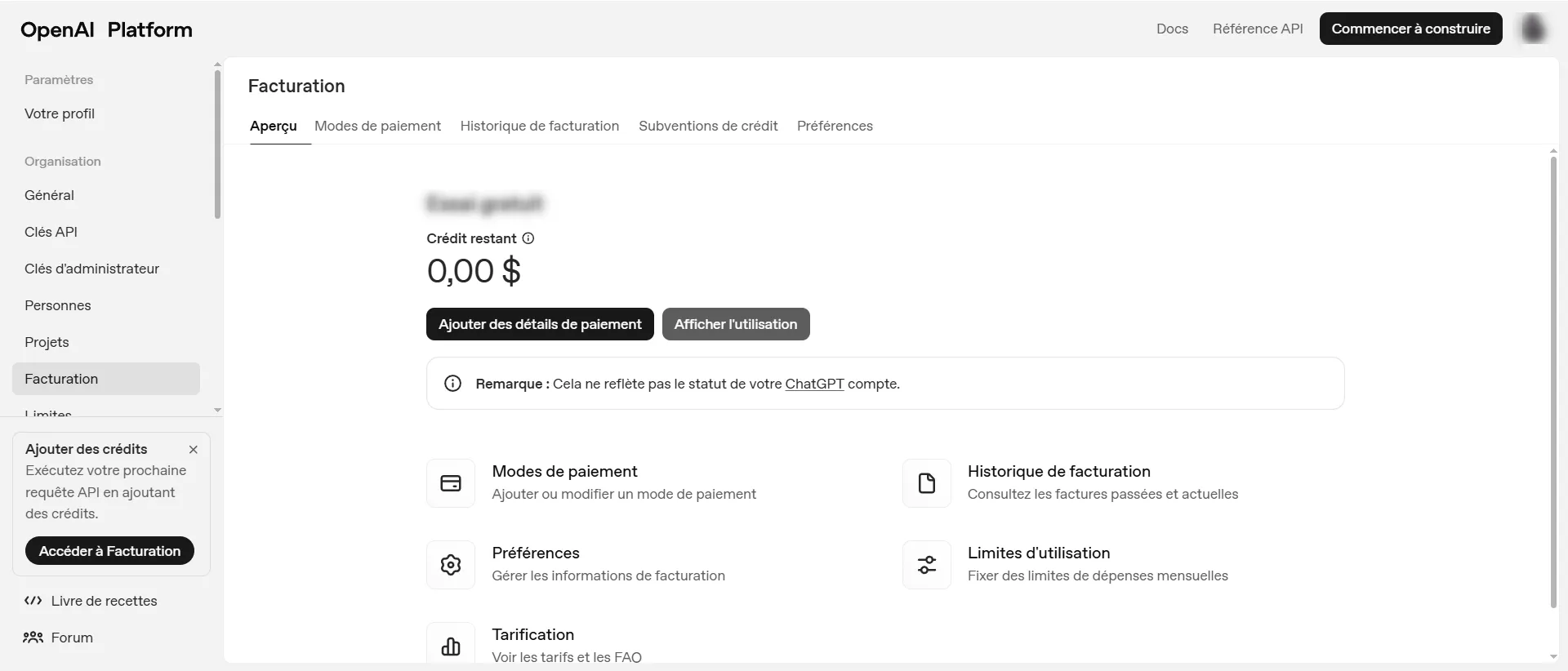Click Ajouter des détails de paiement button
The image size is (1568, 671).
[540, 324]
